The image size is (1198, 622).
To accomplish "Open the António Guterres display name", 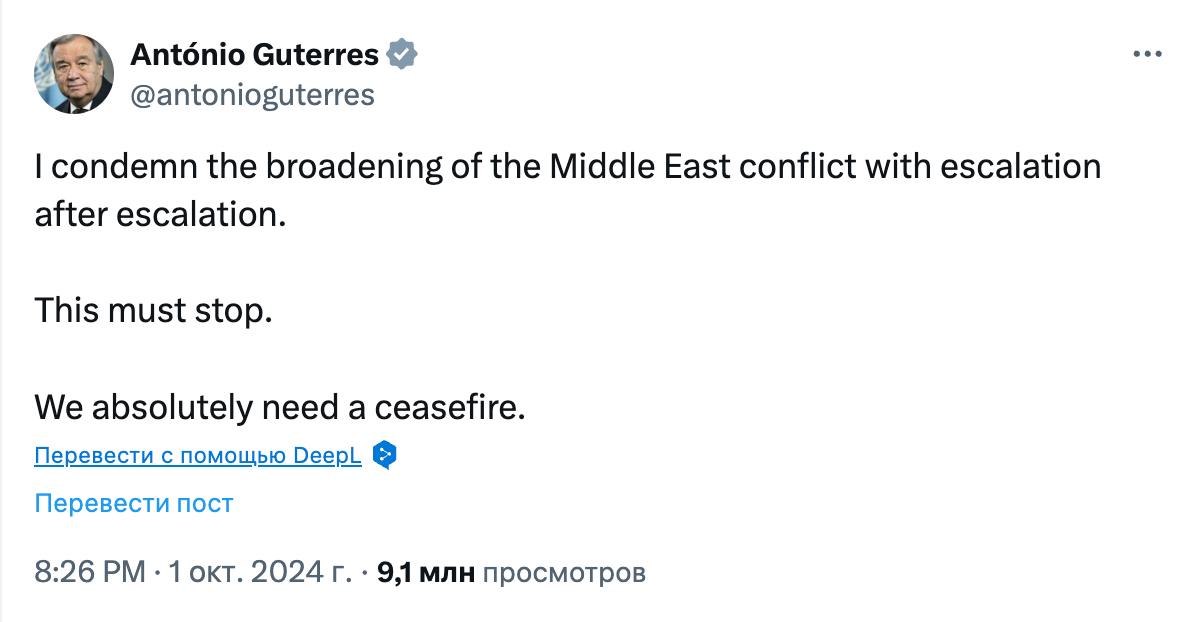I will pos(255,55).
